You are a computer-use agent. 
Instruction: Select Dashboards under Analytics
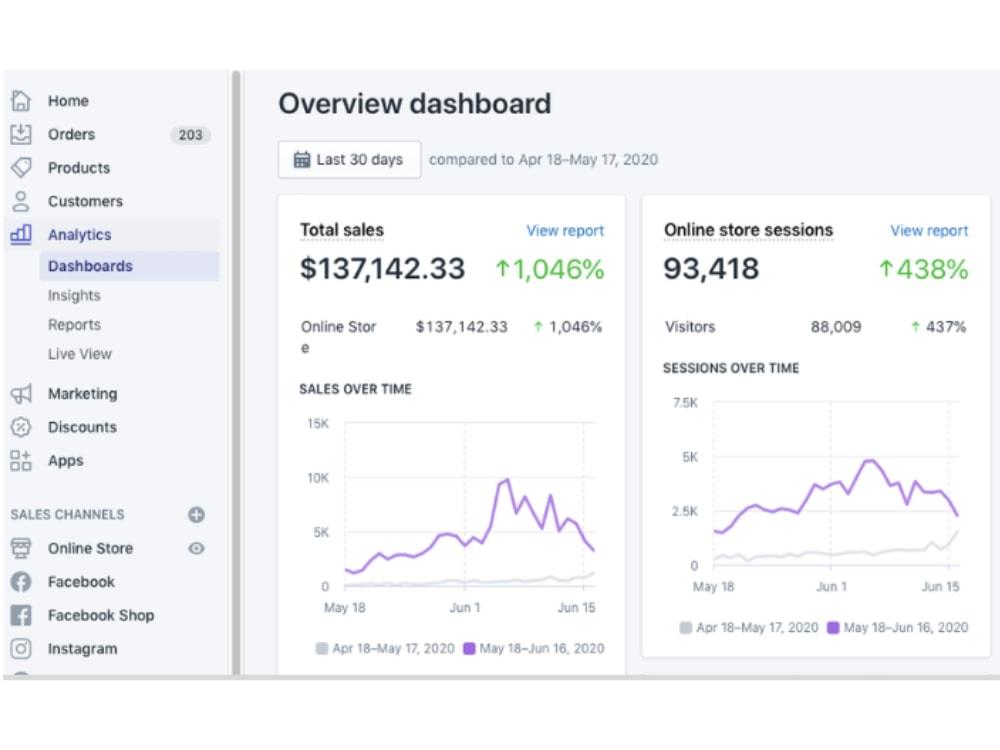tap(129, 266)
